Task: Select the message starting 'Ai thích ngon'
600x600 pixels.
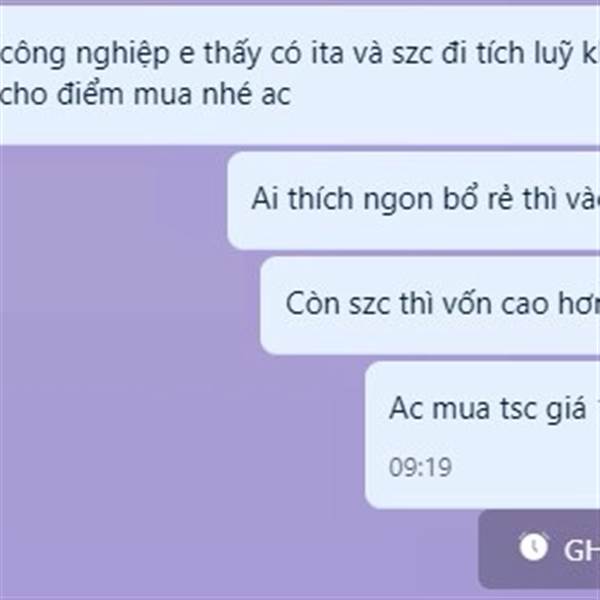Action: [414, 200]
